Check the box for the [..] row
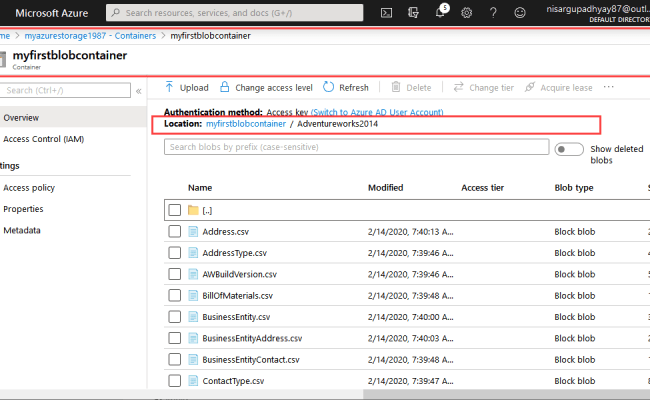 pos(175,210)
